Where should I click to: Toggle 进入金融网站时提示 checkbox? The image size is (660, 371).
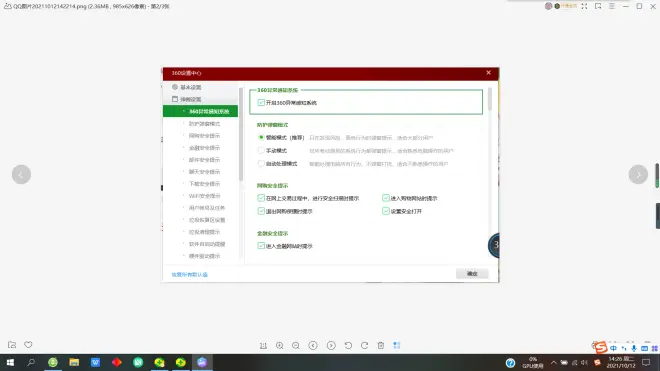(x=261, y=246)
